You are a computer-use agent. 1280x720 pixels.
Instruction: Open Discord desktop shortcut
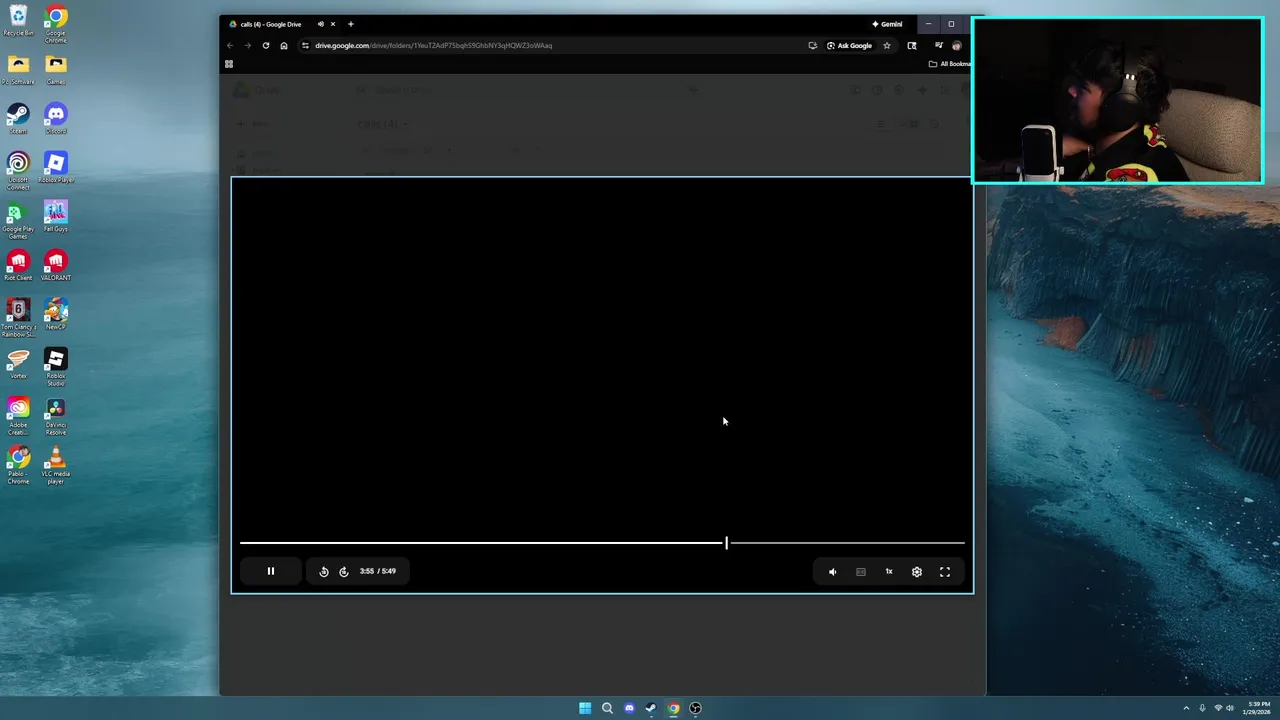coord(56,119)
